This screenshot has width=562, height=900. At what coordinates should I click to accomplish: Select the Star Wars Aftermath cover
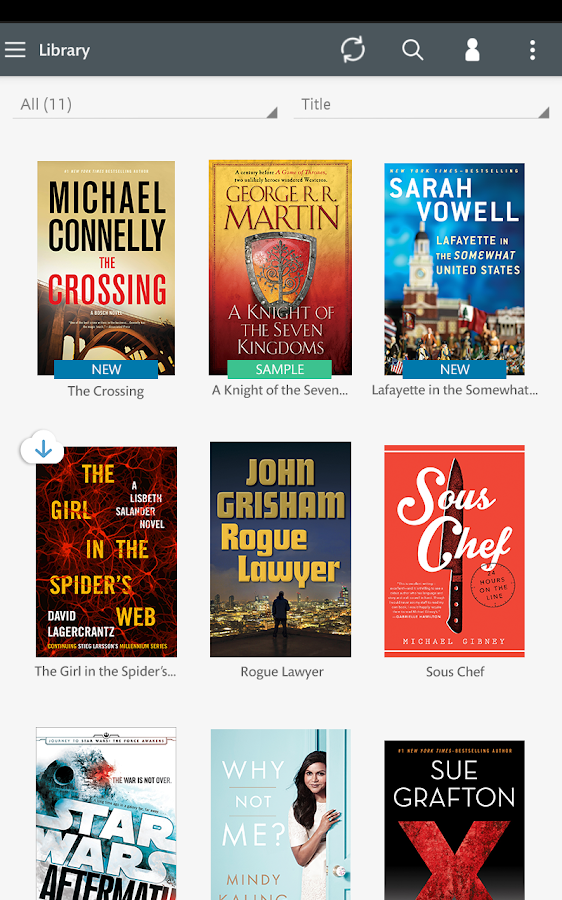pos(106,813)
